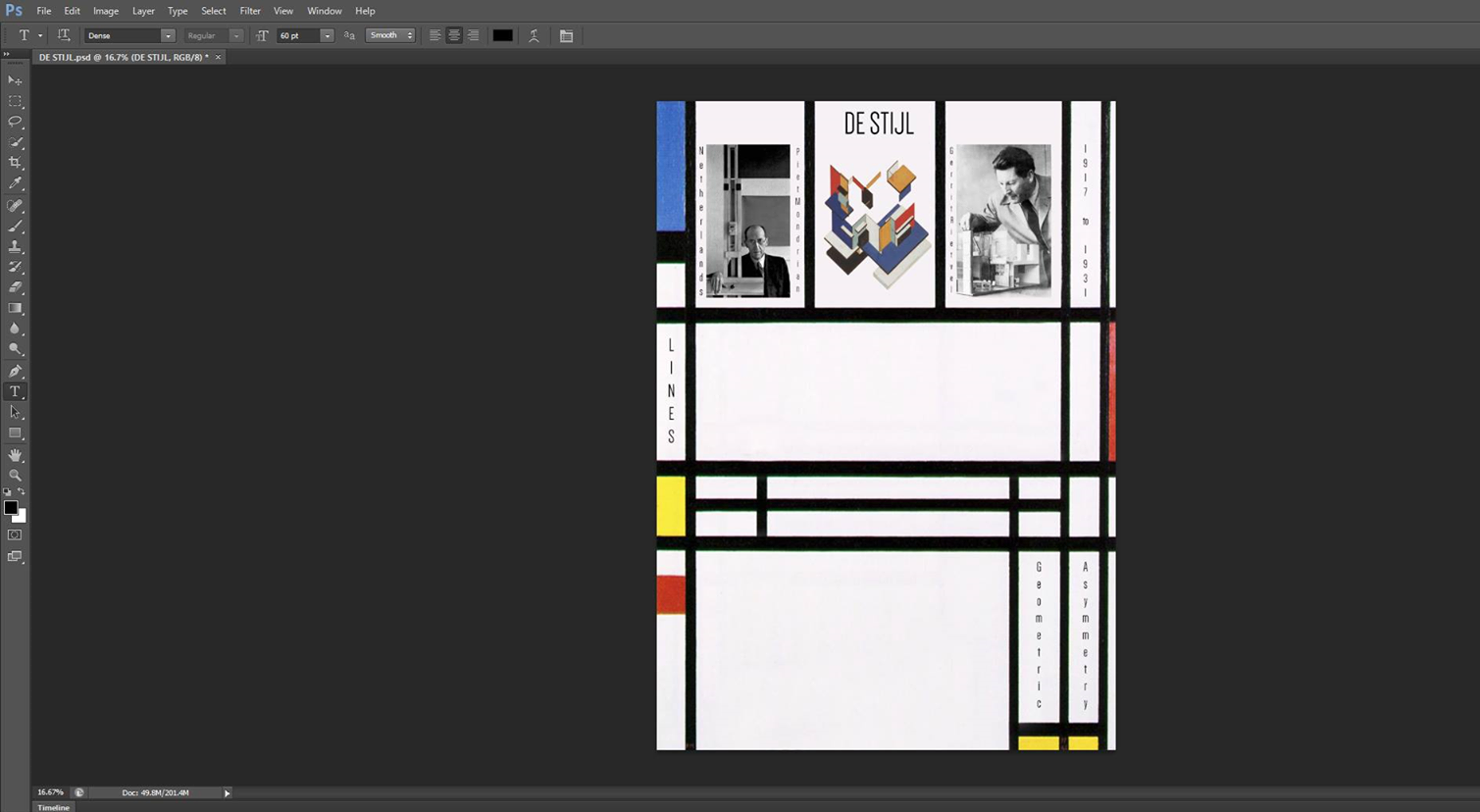Open the Warp Text dialog
Screen dimensions: 1480x812
[534, 35]
